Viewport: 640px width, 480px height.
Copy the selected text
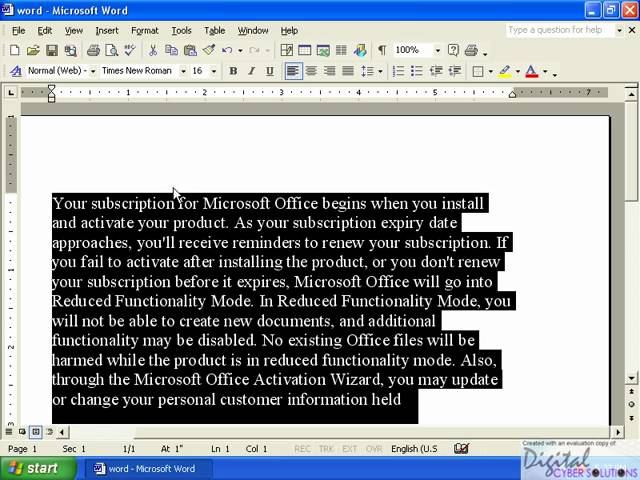171,50
